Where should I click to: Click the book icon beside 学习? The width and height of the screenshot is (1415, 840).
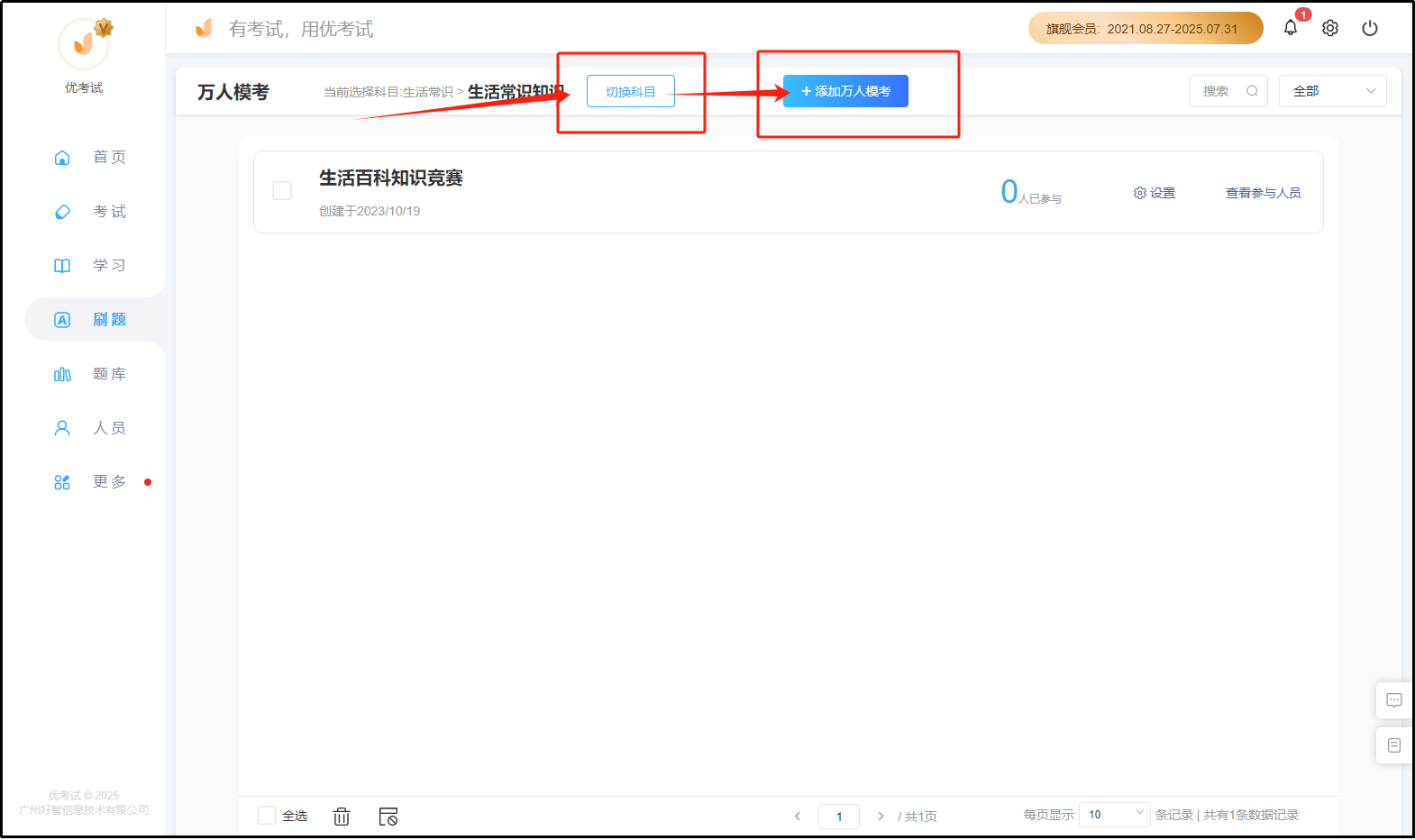62,266
